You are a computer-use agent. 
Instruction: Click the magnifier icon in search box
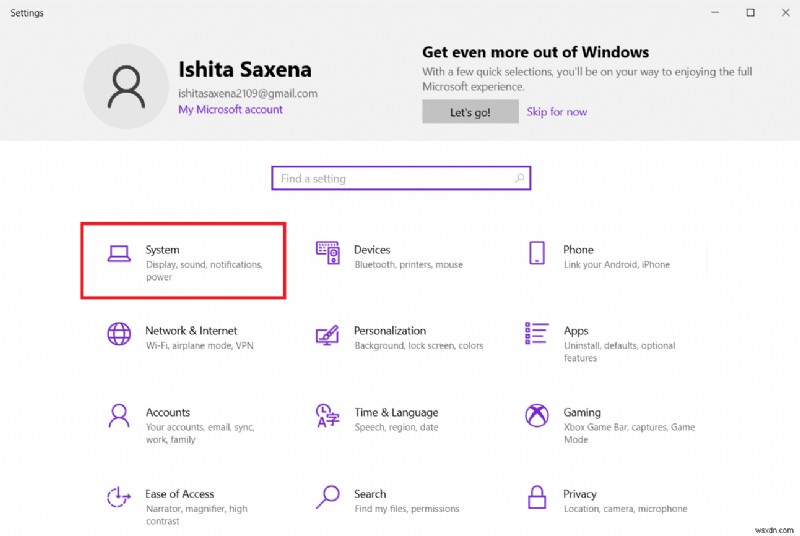tap(519, 179)
